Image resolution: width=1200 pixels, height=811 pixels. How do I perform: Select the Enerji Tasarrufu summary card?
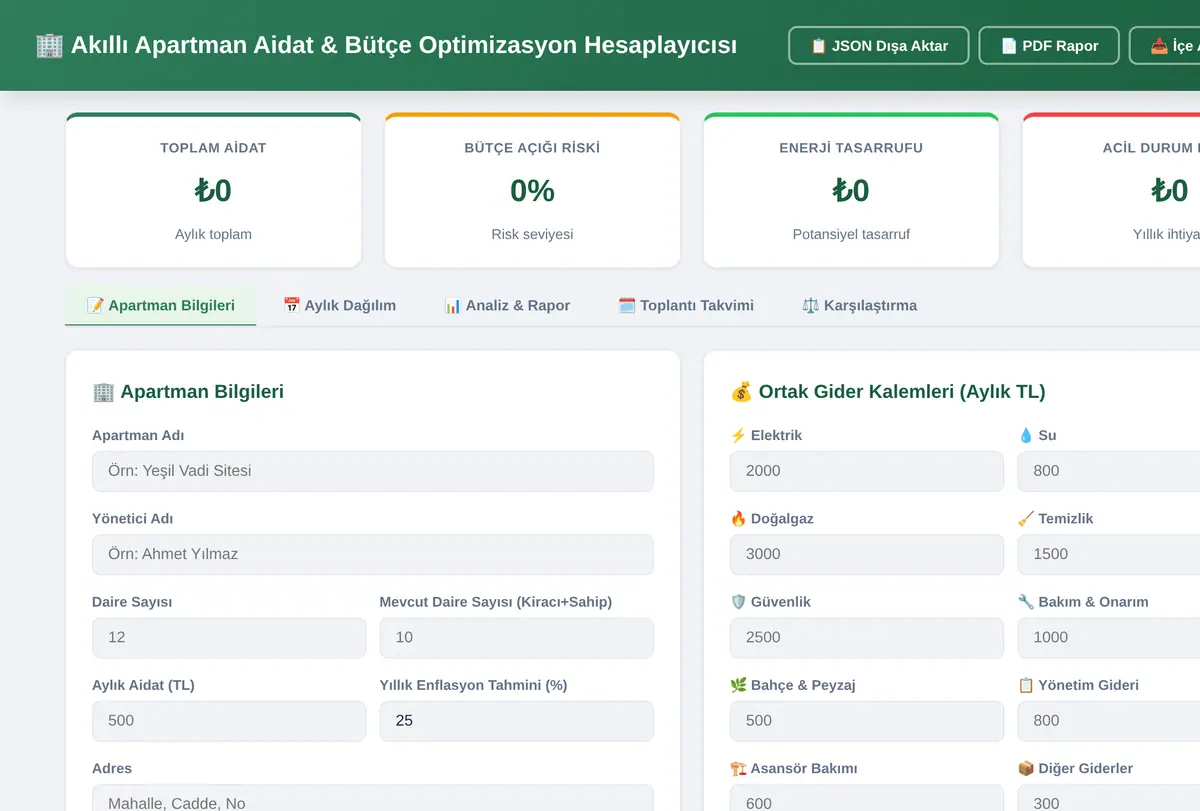[851, 190]
